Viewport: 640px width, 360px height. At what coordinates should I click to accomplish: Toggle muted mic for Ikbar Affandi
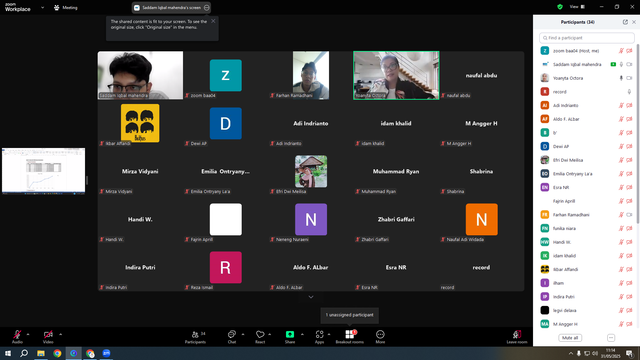[x=621, y=269]
